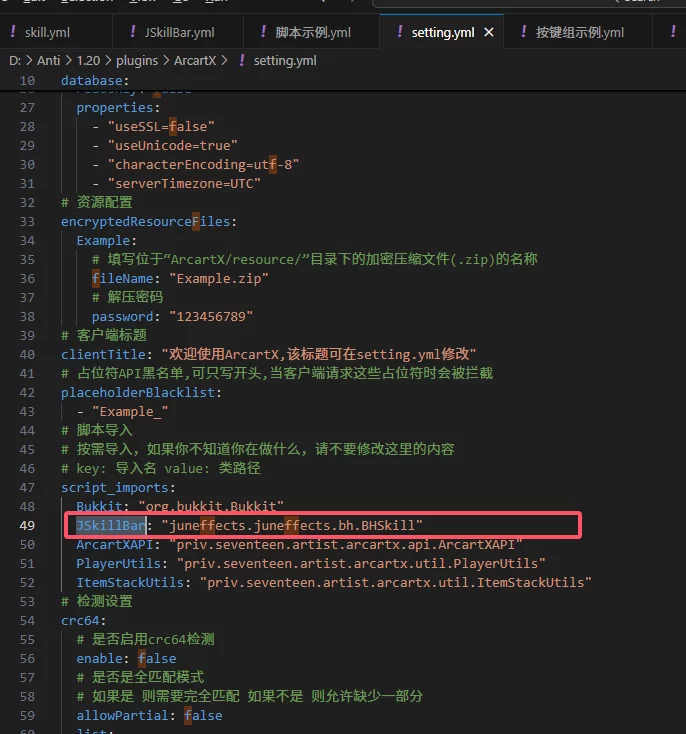Click the "Example.zip" value
This screenshot has height=734, width=686.
[219, 279]
